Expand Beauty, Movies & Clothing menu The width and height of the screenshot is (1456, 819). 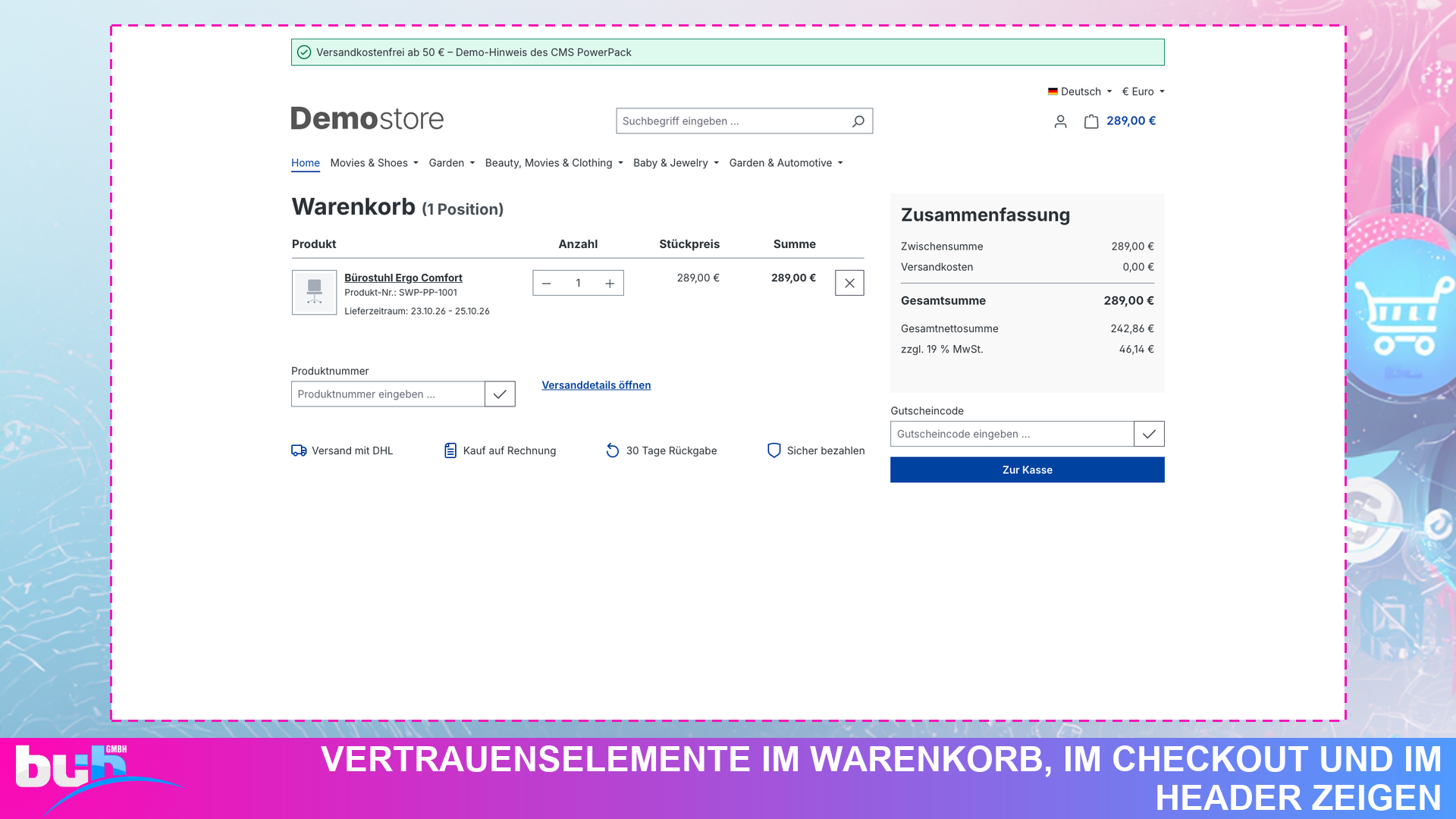pos(554,163)
